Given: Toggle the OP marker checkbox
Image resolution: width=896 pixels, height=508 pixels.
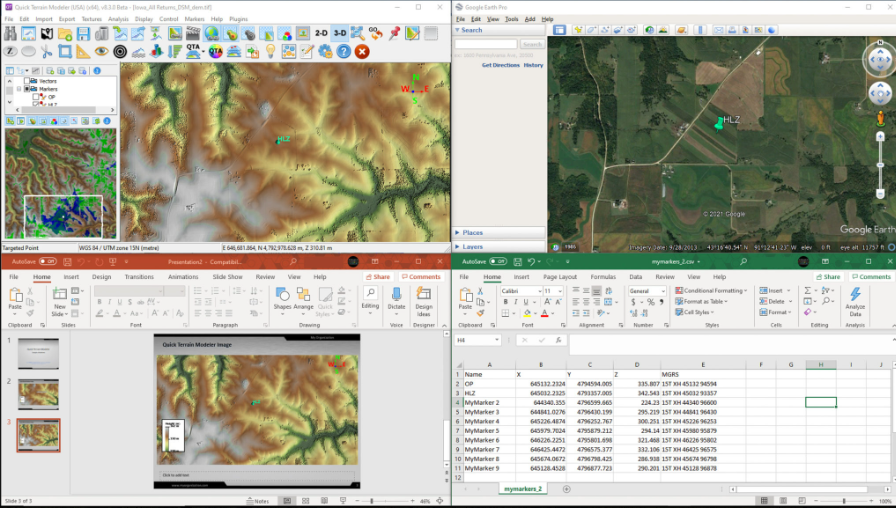Looking at the screenshot, I should [37, 96].
